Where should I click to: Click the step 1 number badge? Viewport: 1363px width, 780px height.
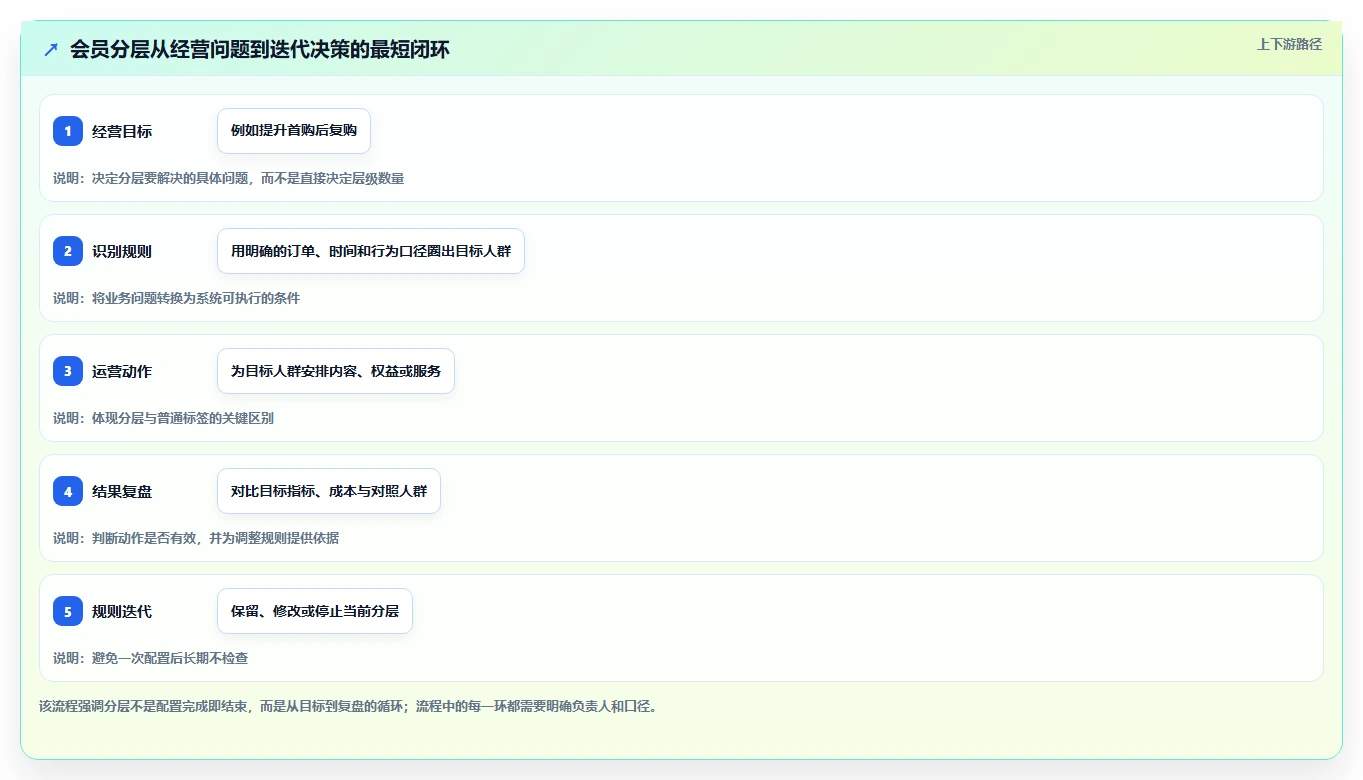point(68,131)
